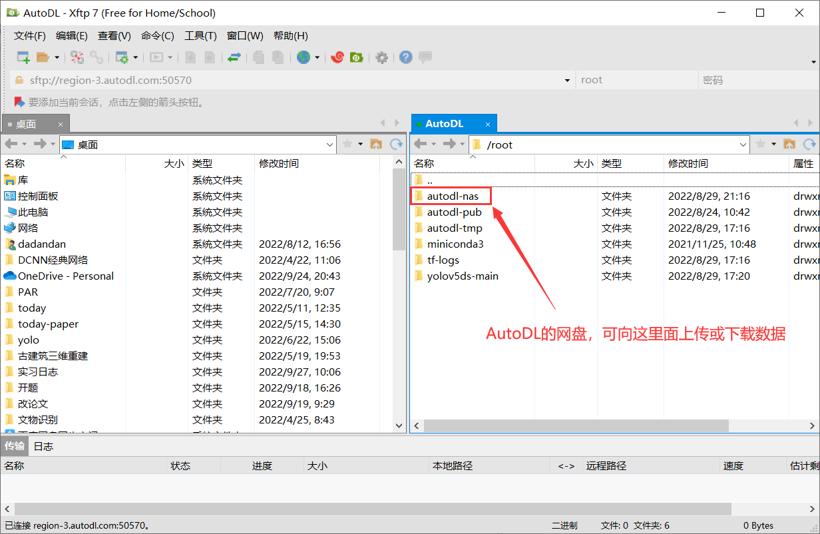Expand the local path 桌面 dropdown
The image size is (820, 534).
coord(329,144)
